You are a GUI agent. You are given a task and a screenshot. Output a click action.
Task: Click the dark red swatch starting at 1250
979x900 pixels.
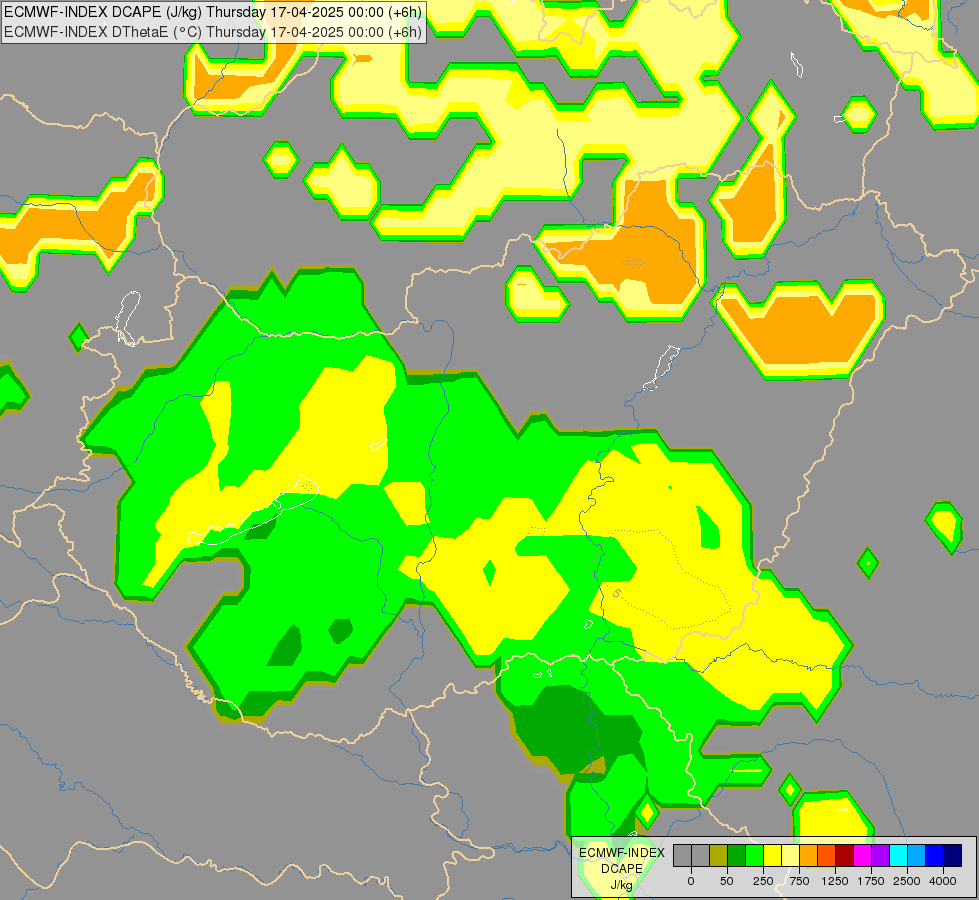[845, 856]
